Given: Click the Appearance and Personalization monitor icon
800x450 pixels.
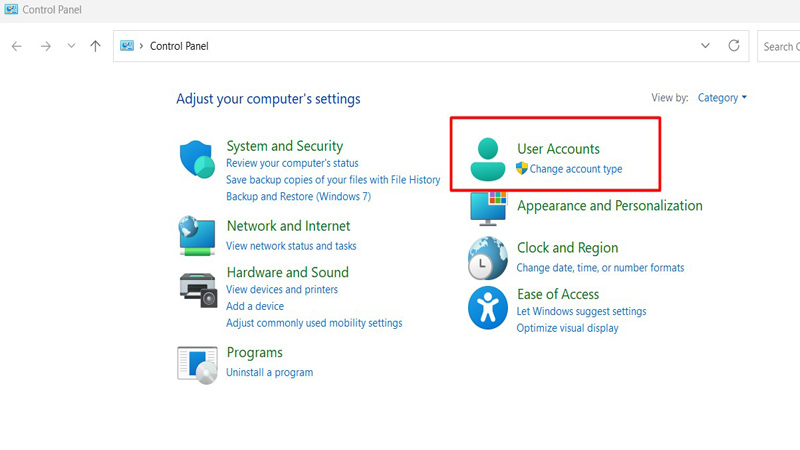Looking at the screenshot, I should pyautogui.click(x=488, y=208).
